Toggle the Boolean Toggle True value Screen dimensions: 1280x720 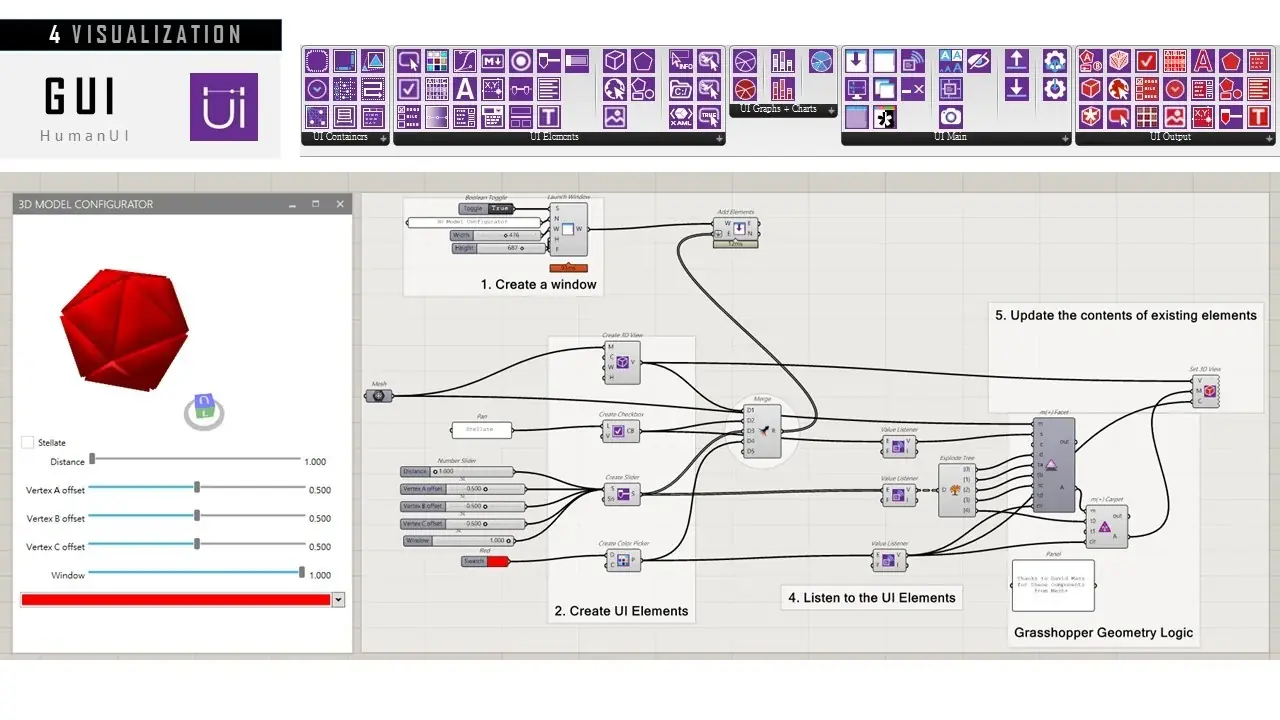click(x=501, y=209)
